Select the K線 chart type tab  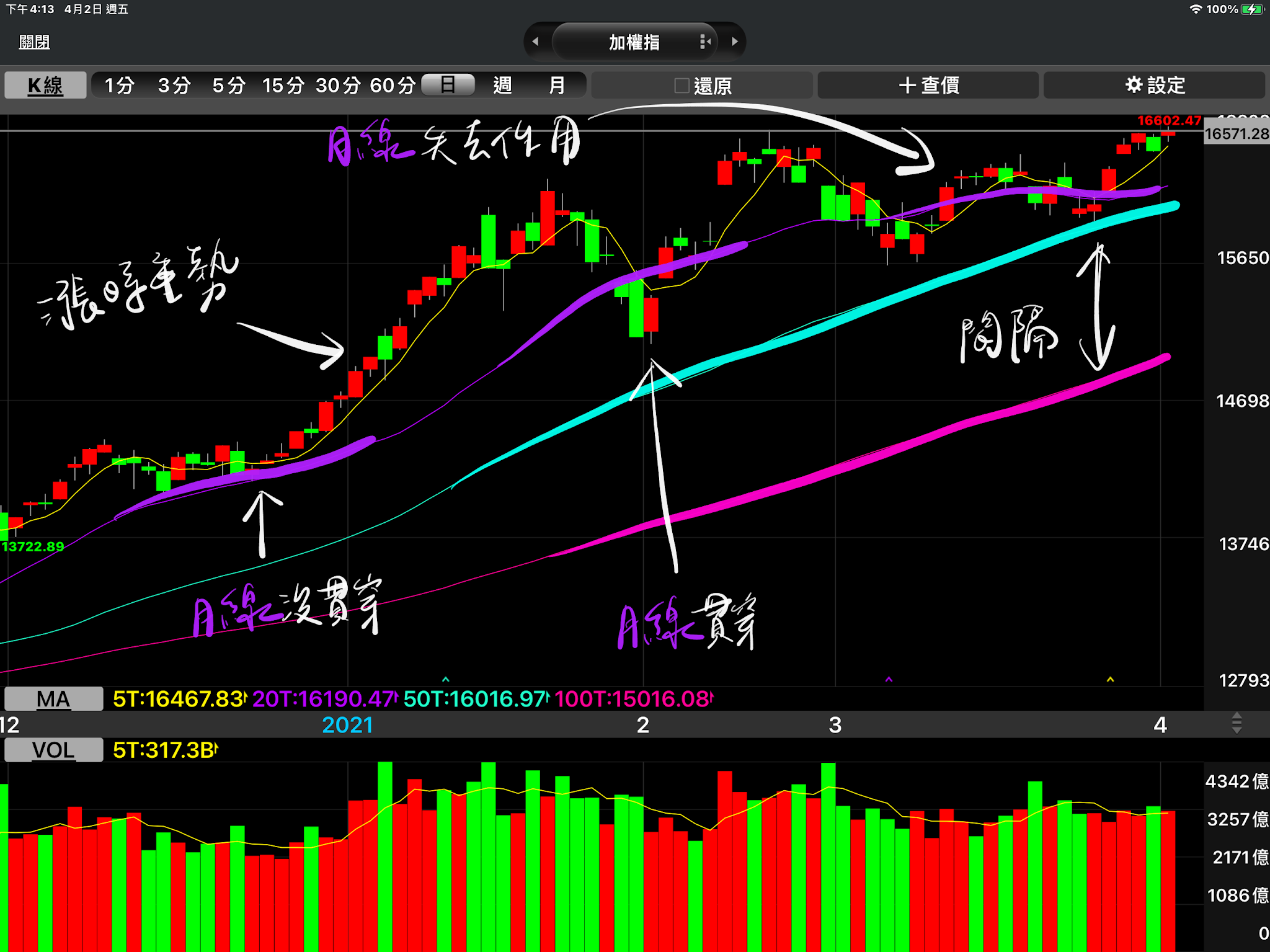(45, 85)
